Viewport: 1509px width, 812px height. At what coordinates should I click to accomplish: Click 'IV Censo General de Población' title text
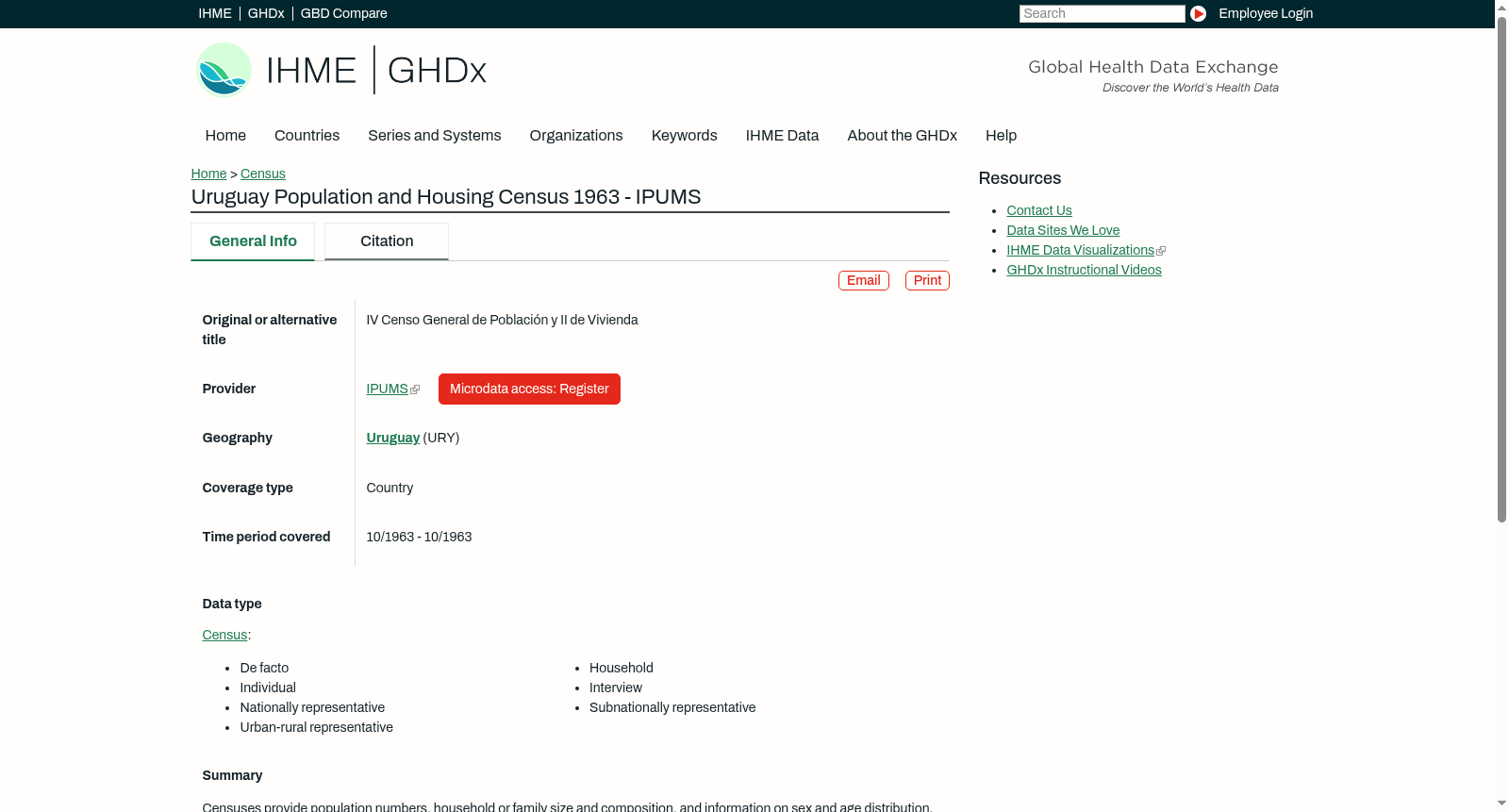(x=503, y=320)
